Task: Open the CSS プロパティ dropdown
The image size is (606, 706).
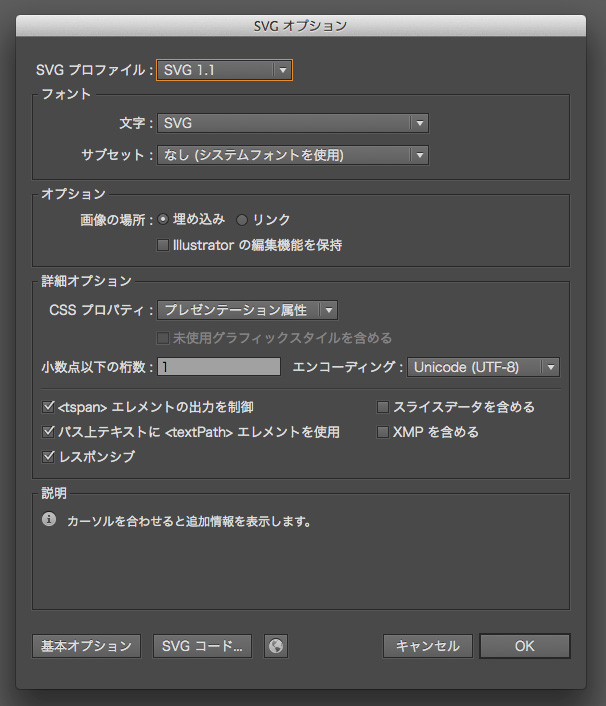Action: pos(247,310)
